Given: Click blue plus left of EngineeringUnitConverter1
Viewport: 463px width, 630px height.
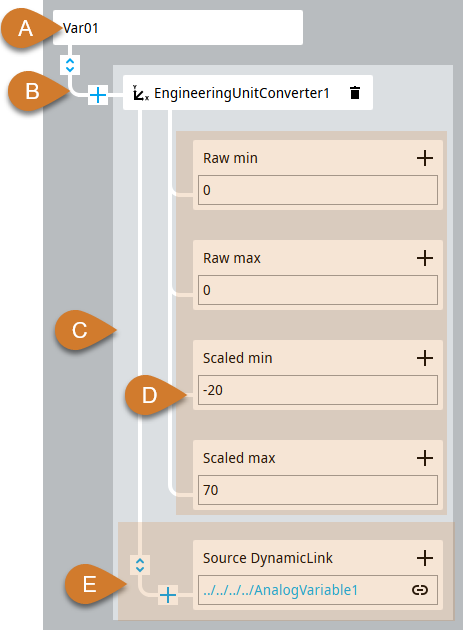Looking at the screenshot, I should pyautogui.click(x=98, y=95).
